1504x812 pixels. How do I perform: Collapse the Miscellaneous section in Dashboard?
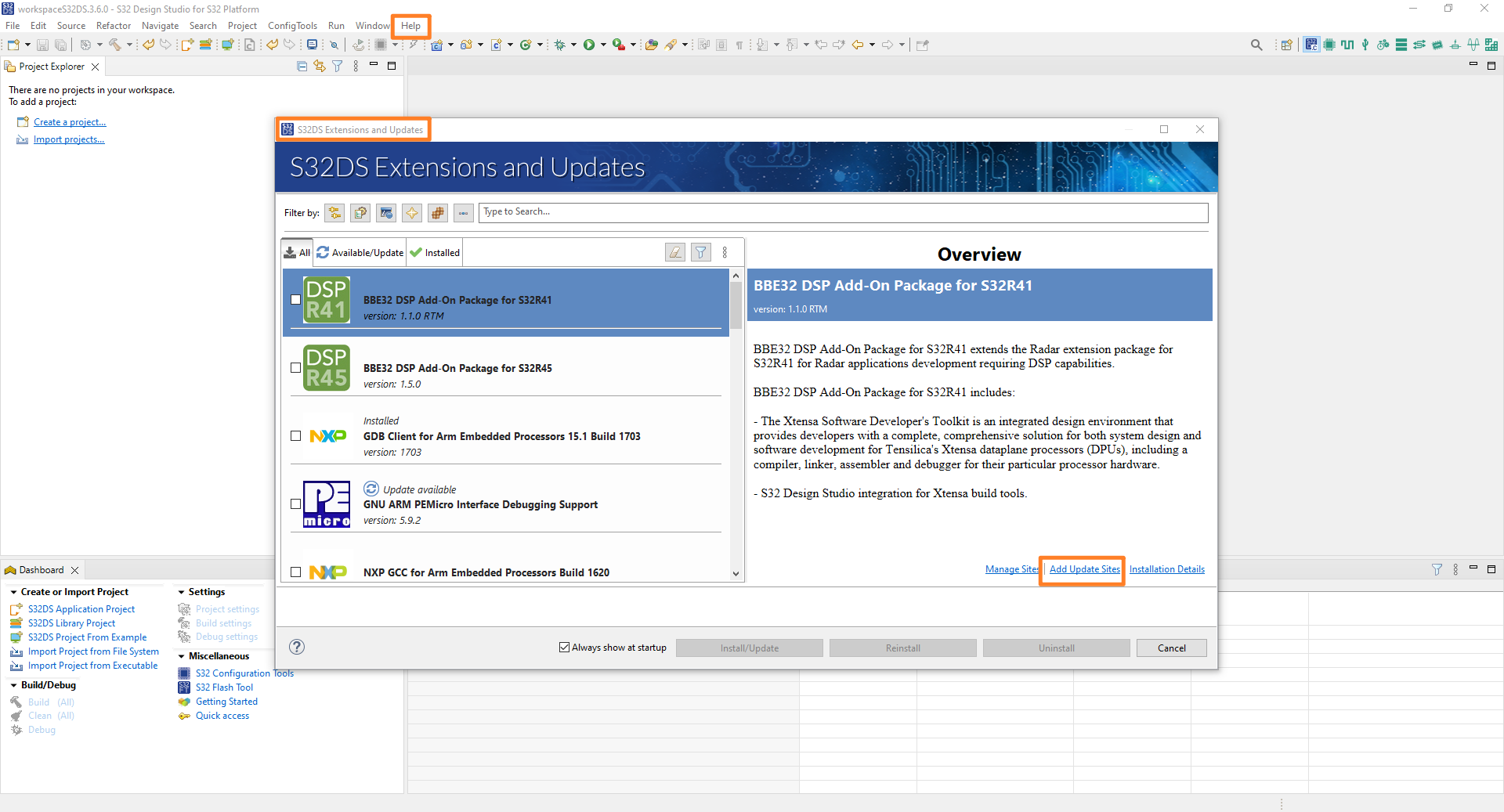(x=182, y=656)
